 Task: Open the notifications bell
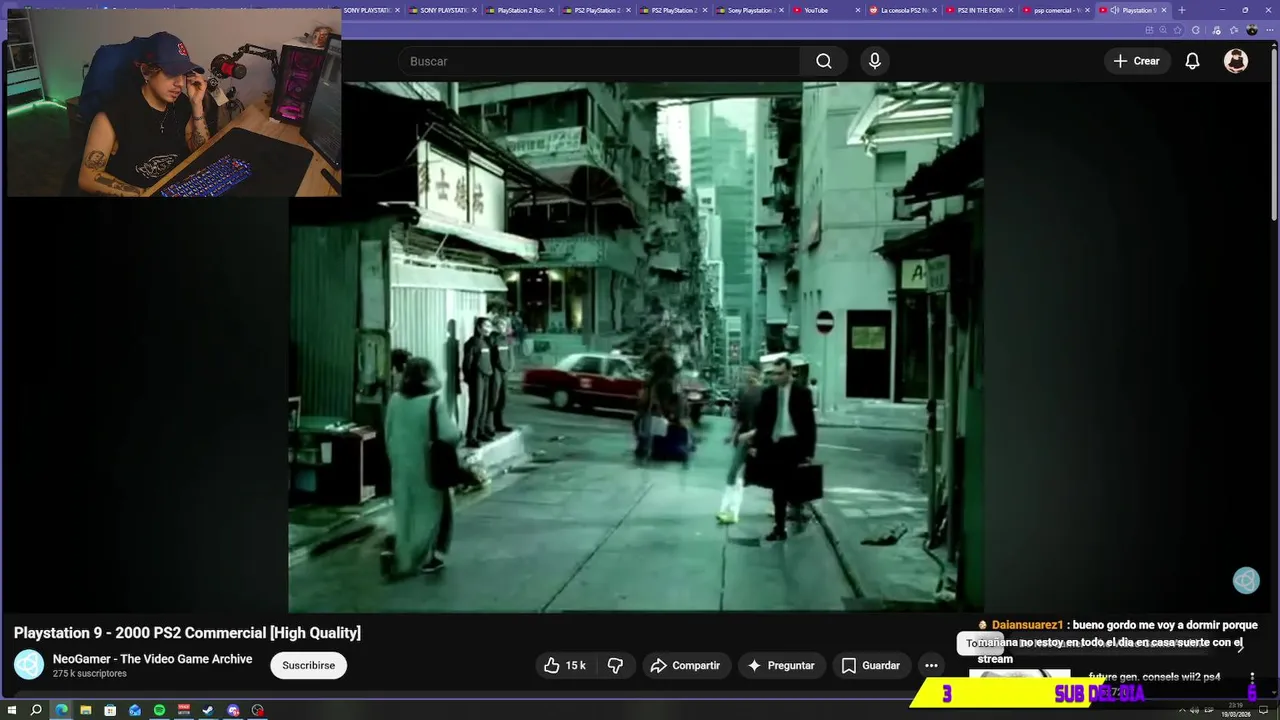tap(1192, 61)
